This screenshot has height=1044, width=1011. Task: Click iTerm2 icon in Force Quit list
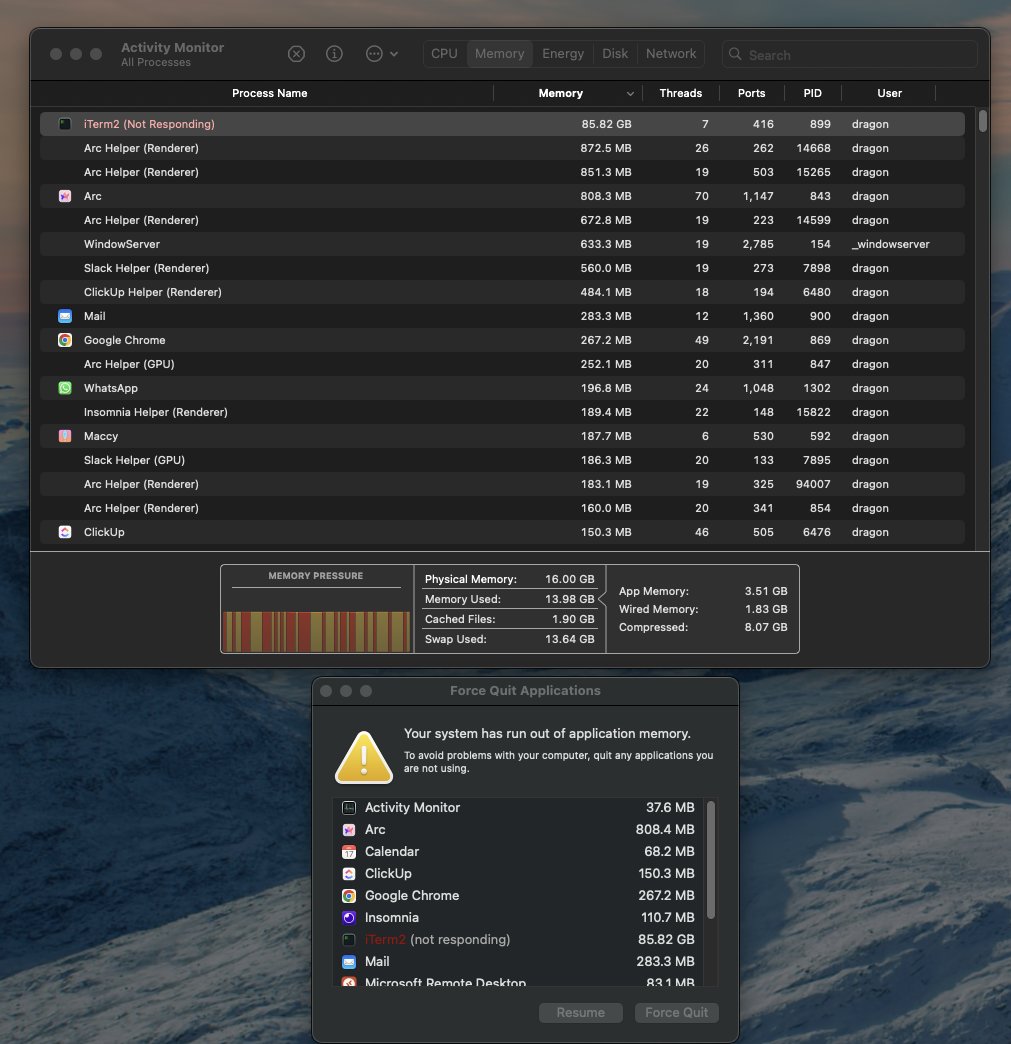349,939
